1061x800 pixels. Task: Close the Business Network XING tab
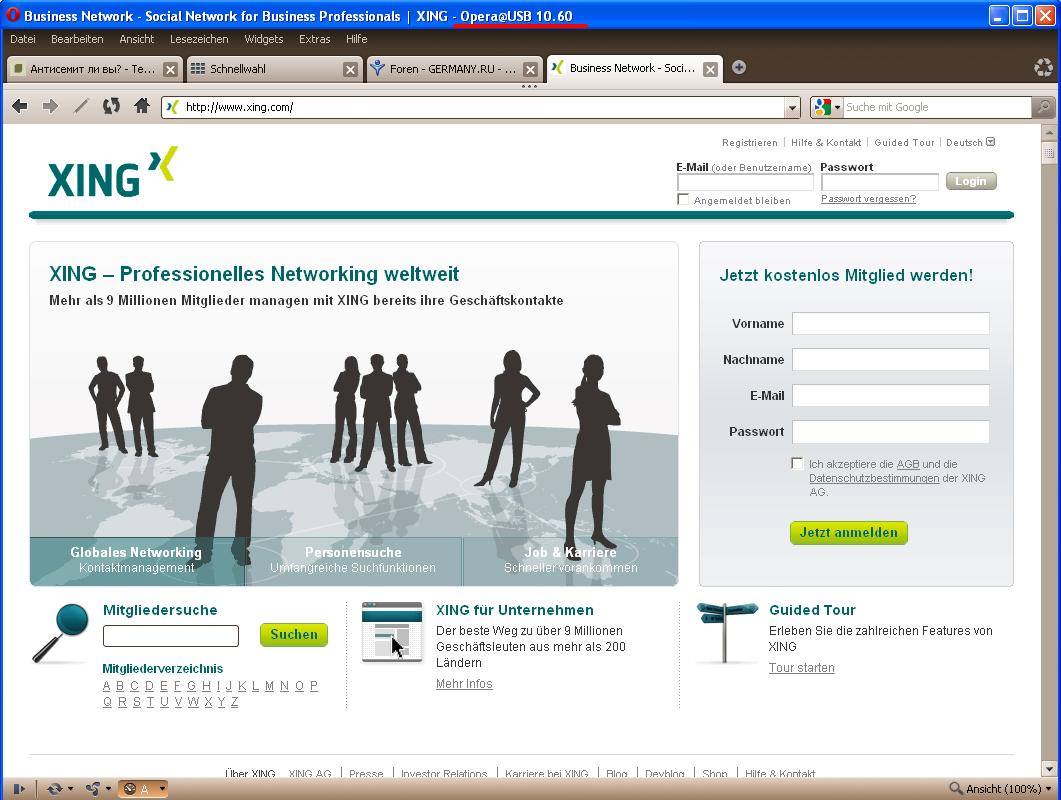click(710, 69)
